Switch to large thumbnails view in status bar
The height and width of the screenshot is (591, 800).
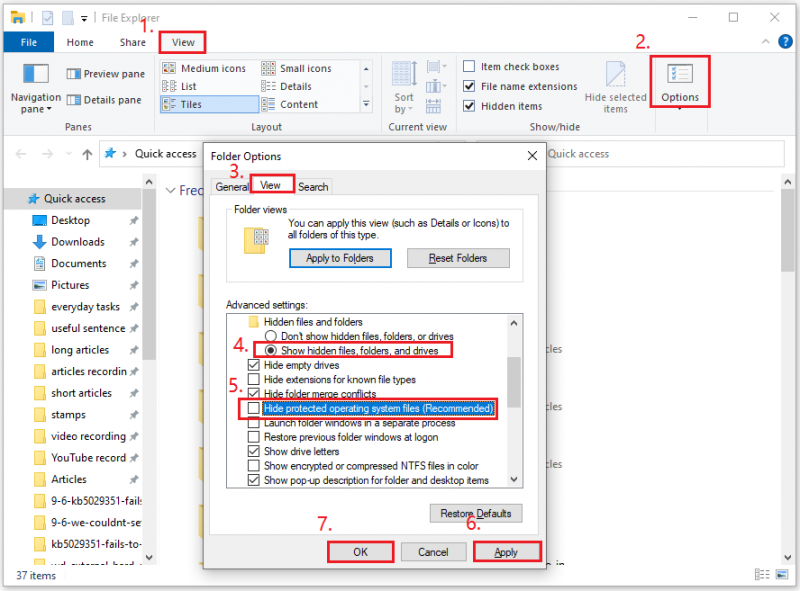[782, 575]
